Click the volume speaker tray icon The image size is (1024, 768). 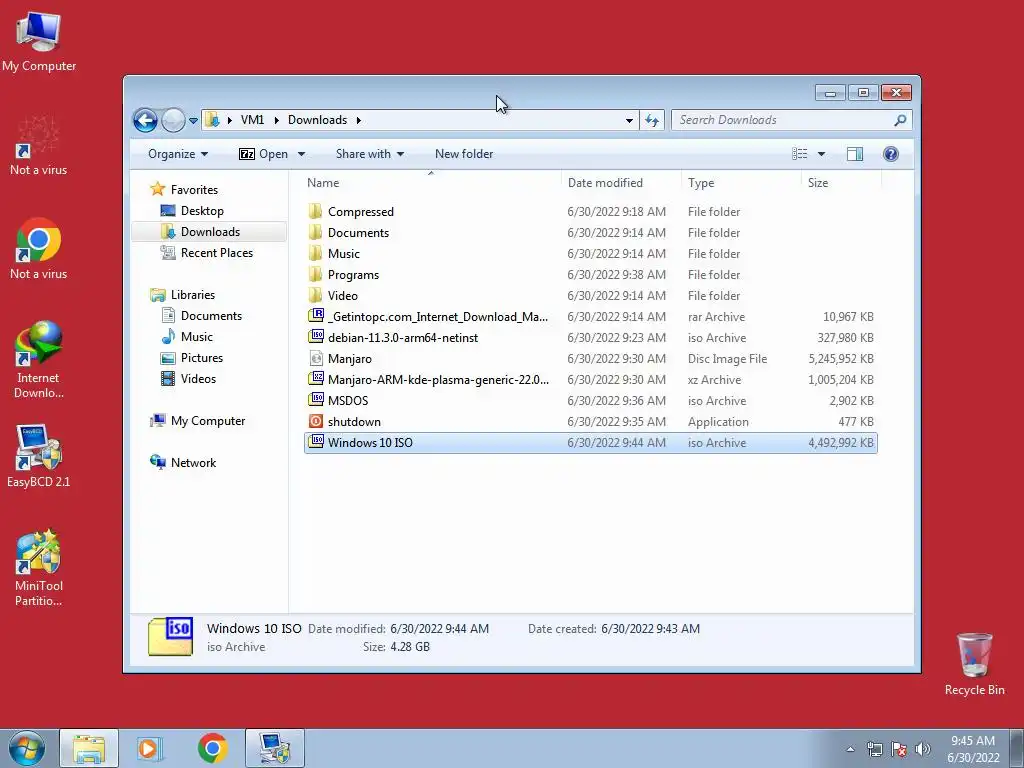(x=922, y=749)
